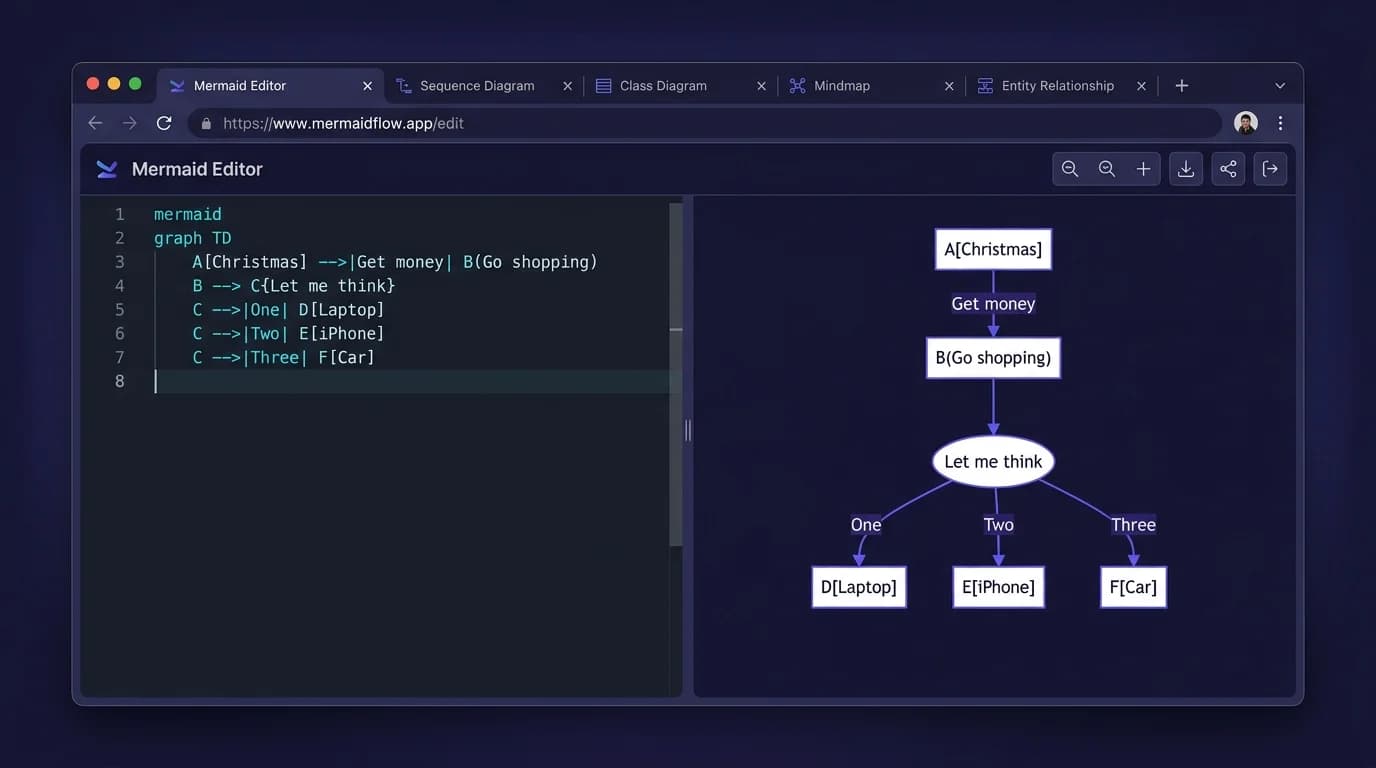Screen dimensions: 1376x768
Task: Go forward with the browser forward arrow
Action: pos(130,123)
